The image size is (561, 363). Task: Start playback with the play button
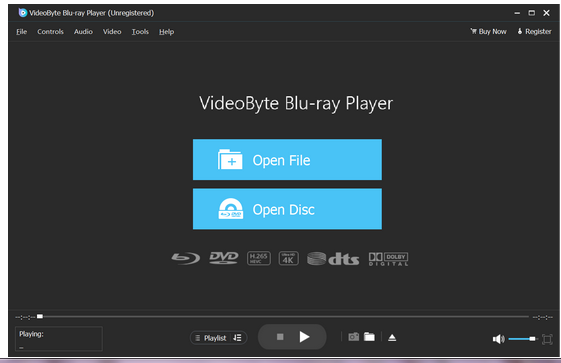(304, 337)
